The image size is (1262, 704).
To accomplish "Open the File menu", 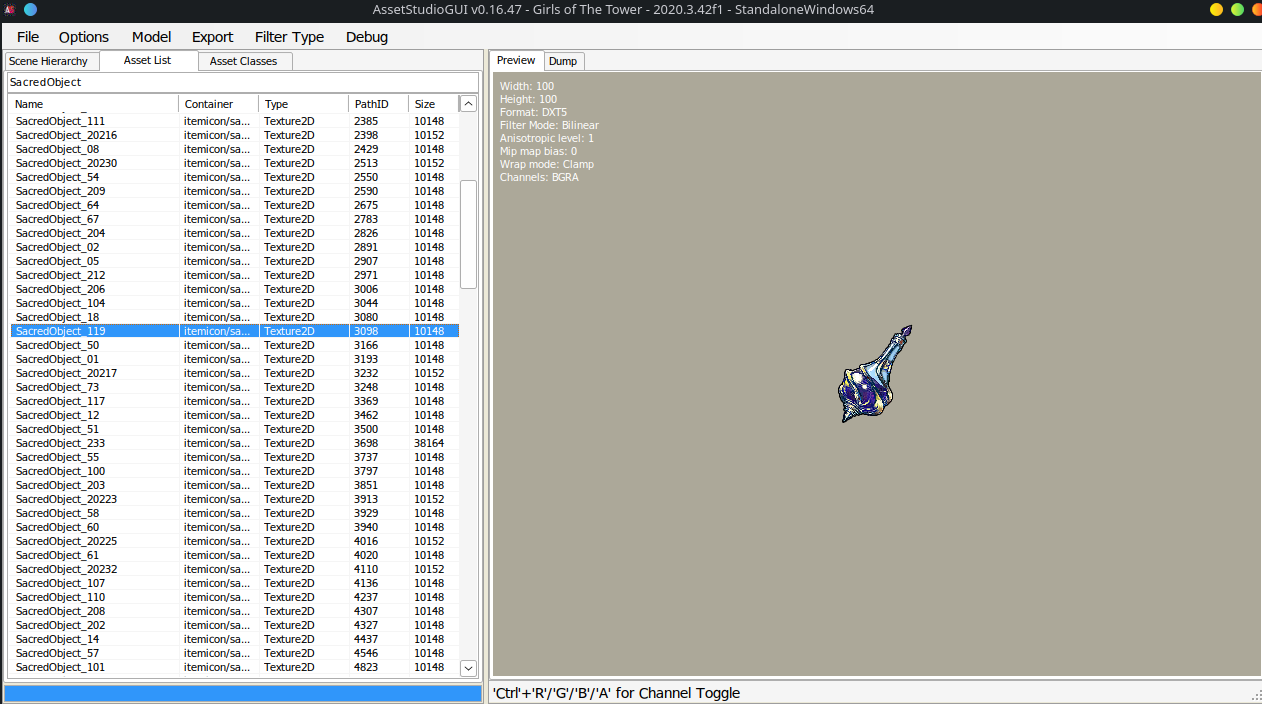I will coord(28,37).
